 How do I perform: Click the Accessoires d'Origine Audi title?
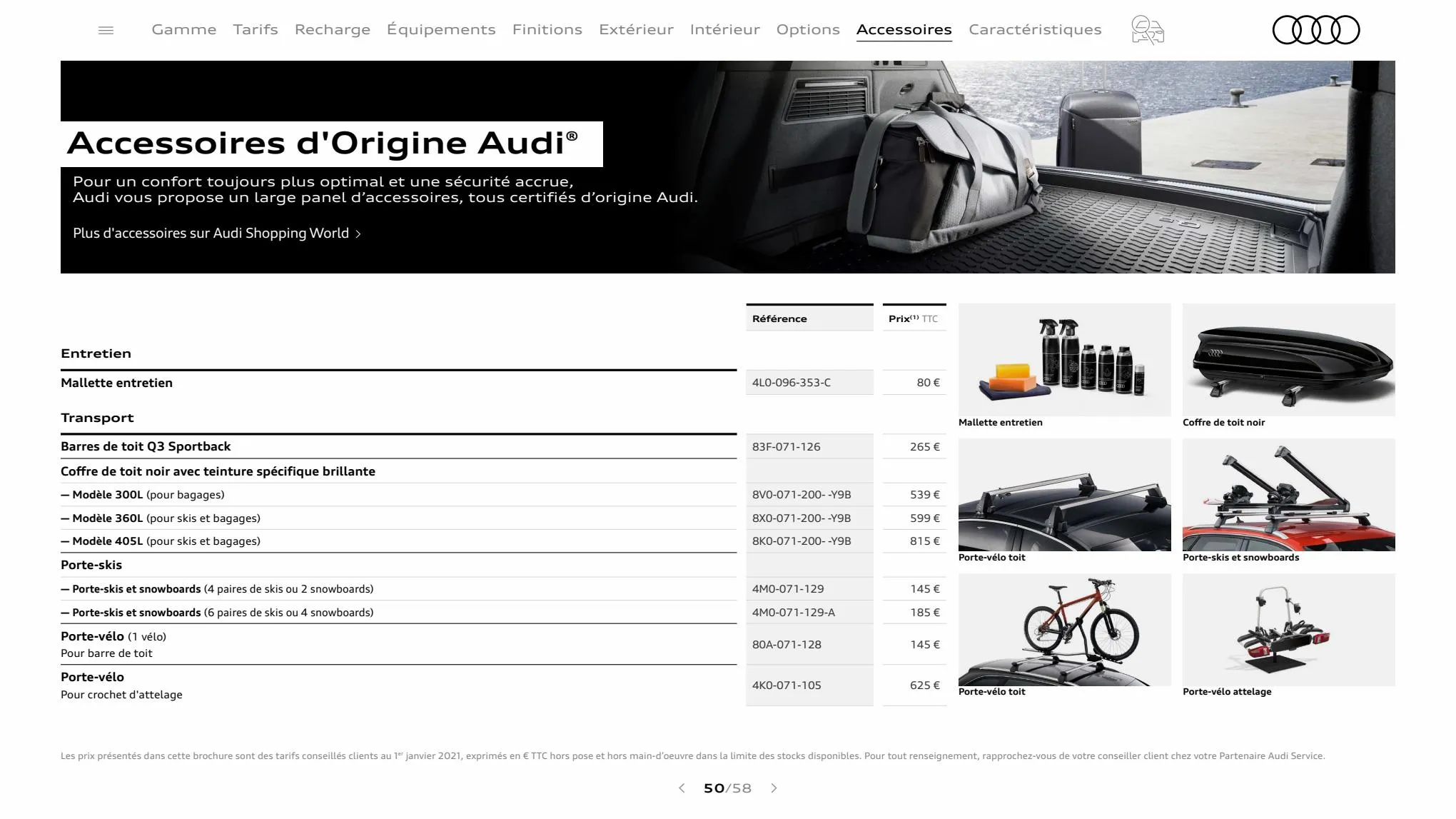click(x=323, y=143)
